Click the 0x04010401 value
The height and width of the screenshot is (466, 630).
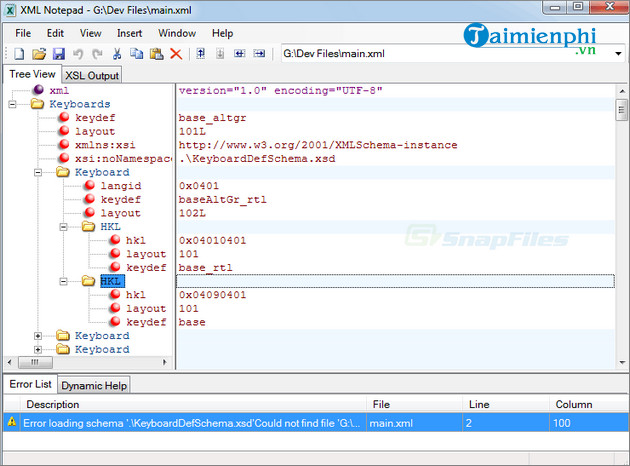pyautogui.click(x=212, y=240)
